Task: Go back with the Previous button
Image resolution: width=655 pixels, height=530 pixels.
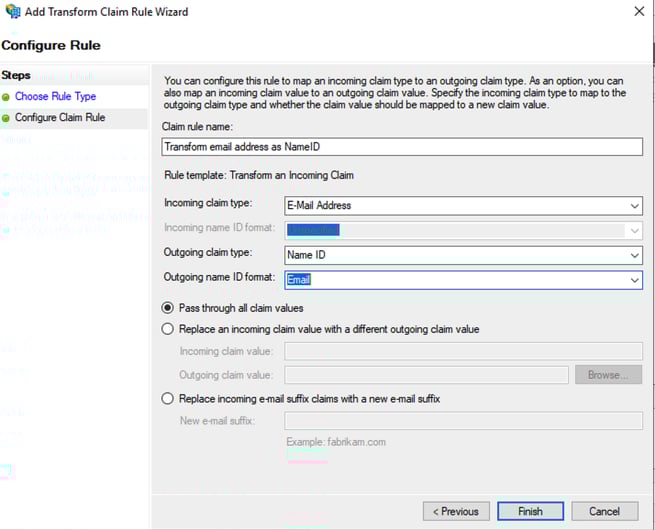Action: pos(456,511)
